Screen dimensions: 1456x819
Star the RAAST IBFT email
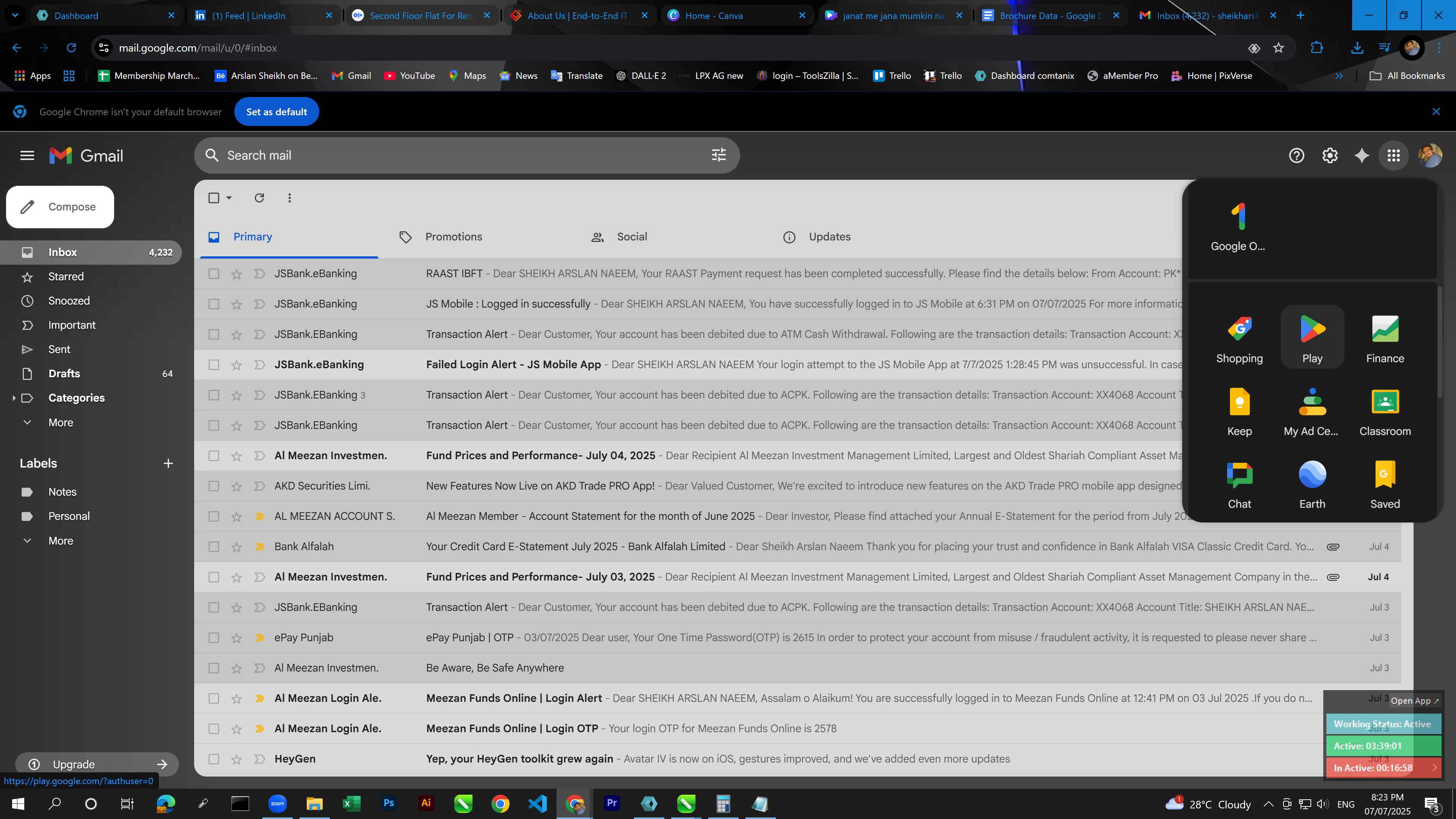[x=236, y=274]
